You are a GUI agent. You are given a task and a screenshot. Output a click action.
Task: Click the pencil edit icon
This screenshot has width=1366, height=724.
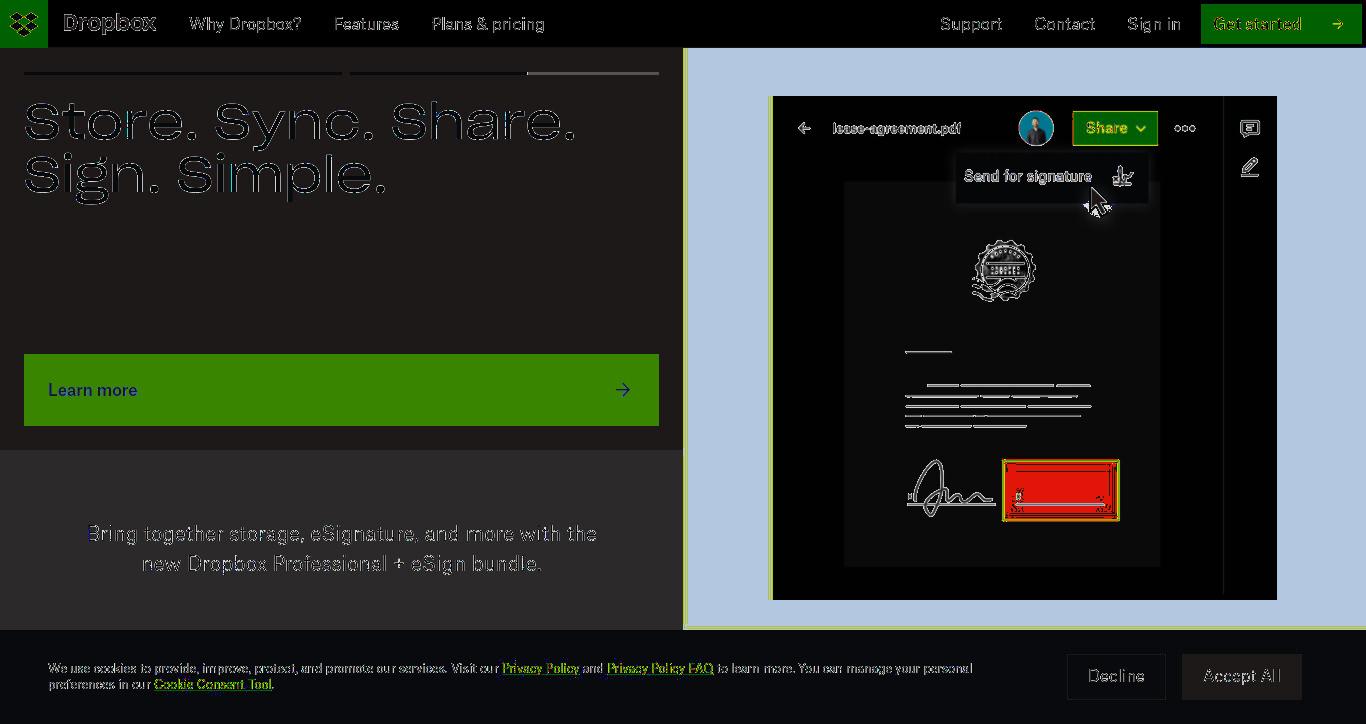click(1250, 167)
